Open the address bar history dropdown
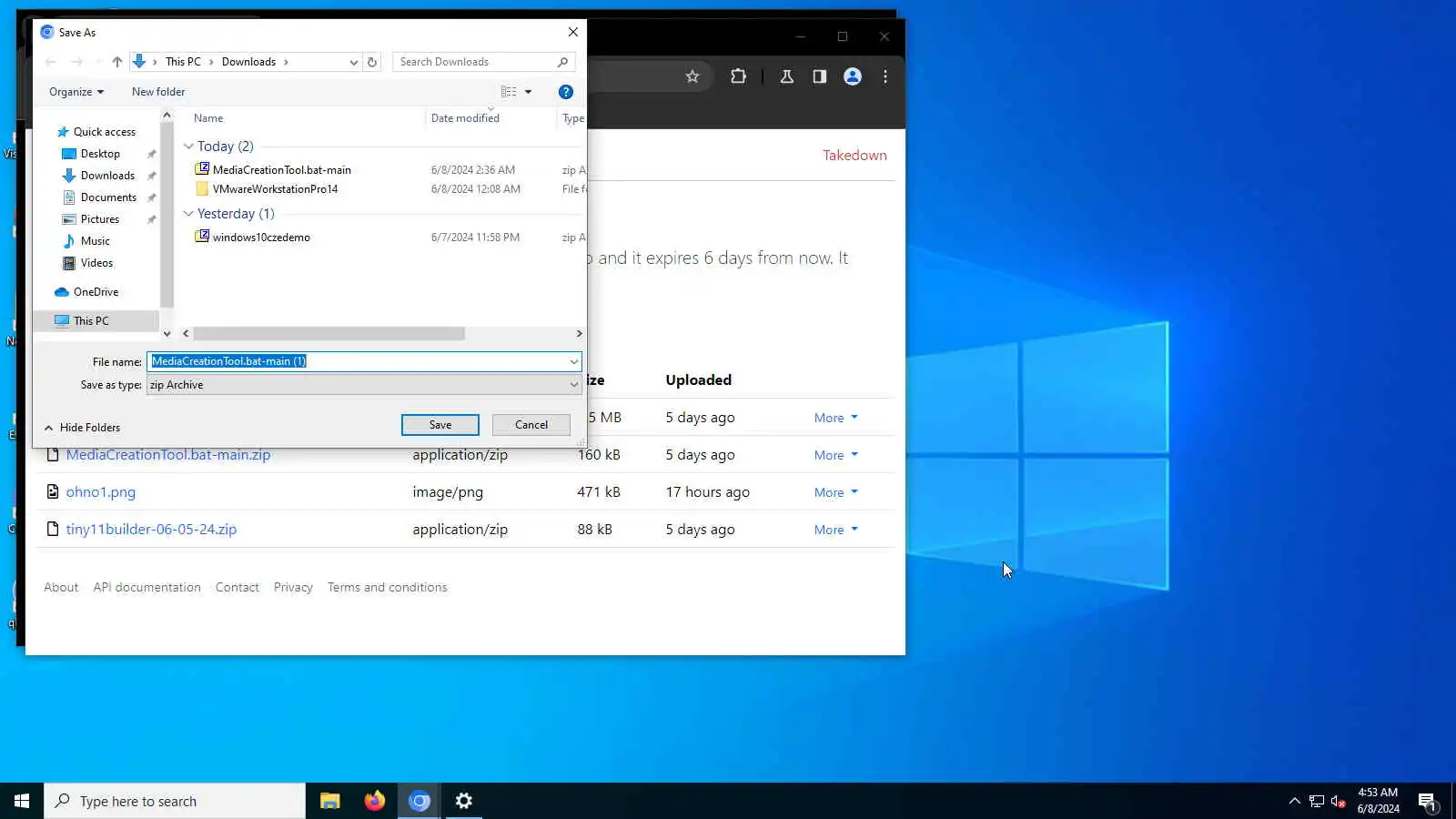 point(353,62)
